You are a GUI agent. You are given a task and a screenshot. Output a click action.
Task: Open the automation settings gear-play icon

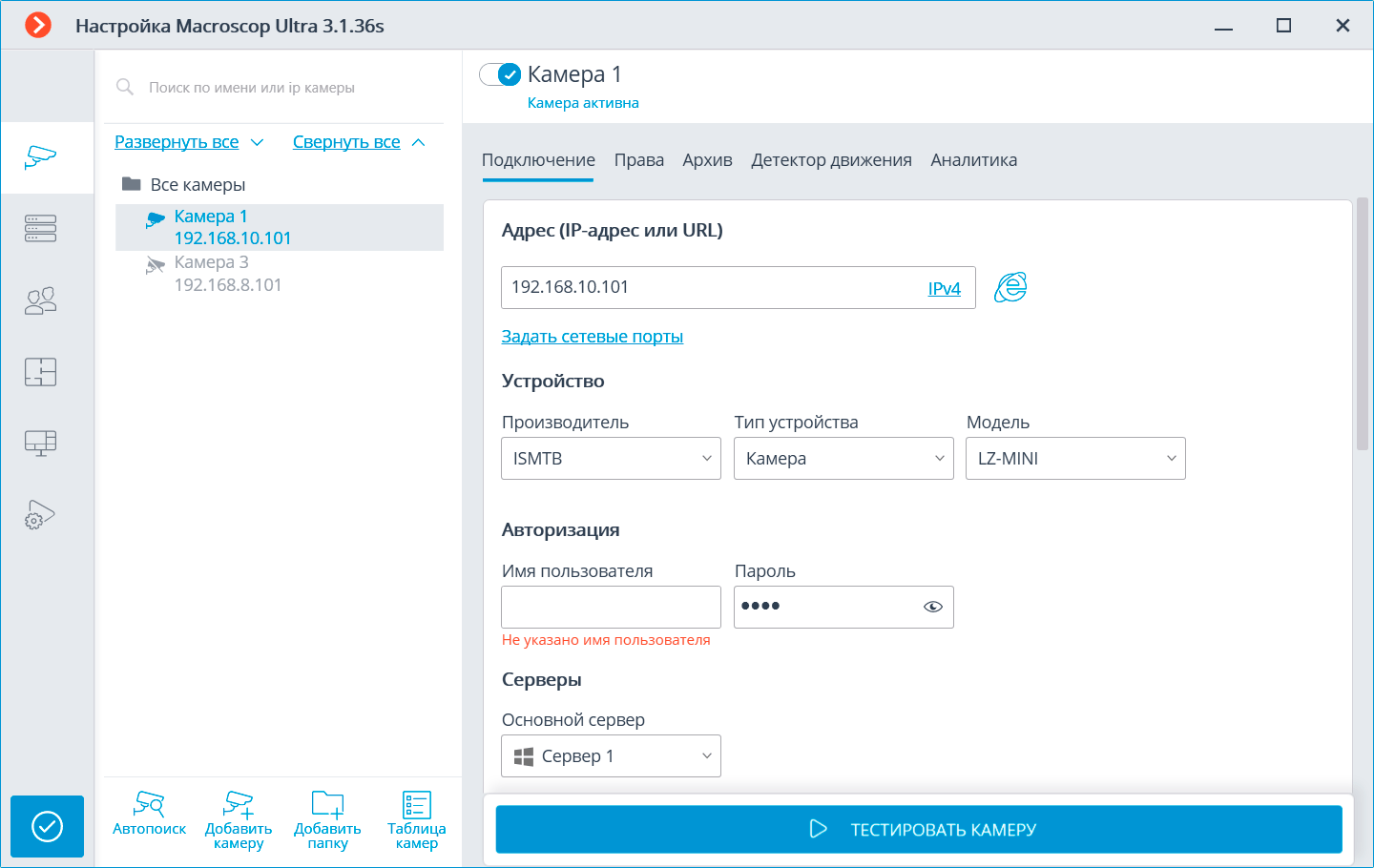(41, 515)
